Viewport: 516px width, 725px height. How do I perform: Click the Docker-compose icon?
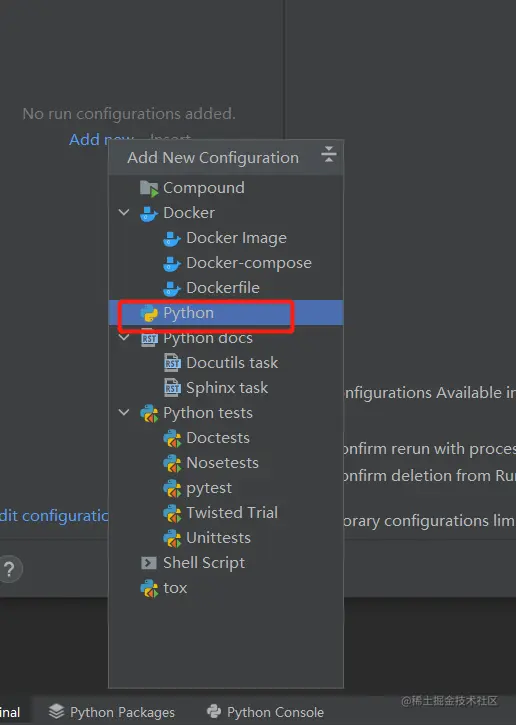coord(172,264)
